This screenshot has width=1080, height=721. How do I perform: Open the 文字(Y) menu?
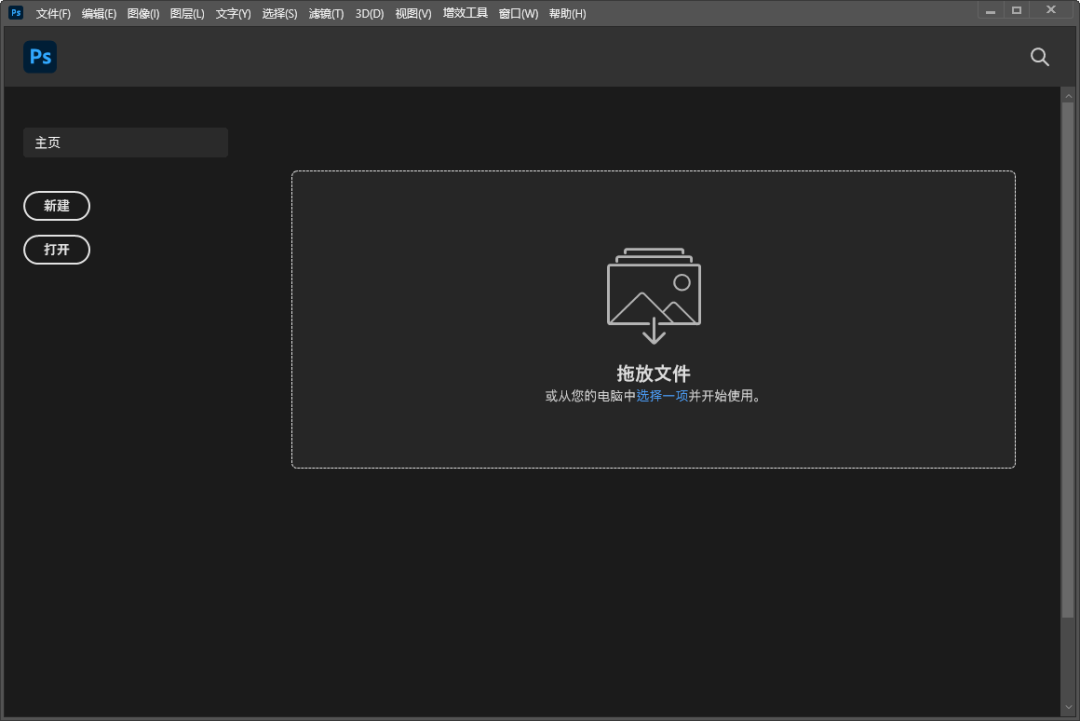pos(233,14)
